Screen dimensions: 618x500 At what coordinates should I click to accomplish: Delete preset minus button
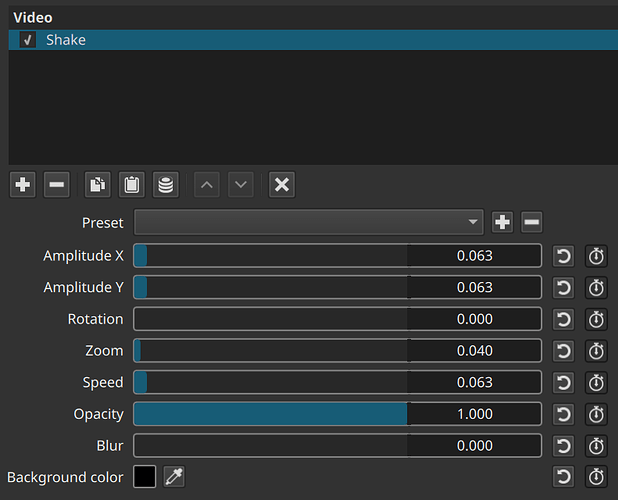click(x=532, y=222)
